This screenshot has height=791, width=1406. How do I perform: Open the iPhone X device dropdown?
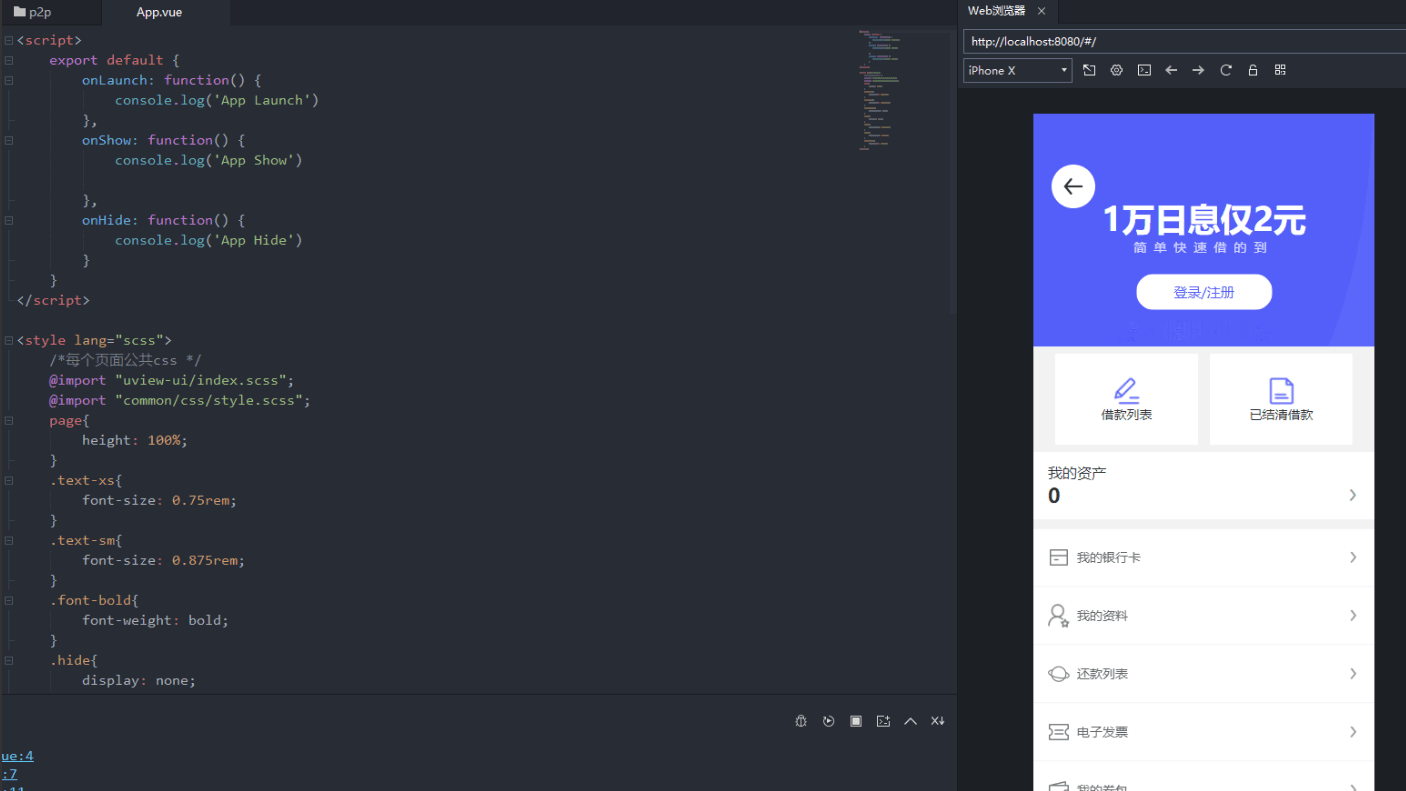[x=1017, y=70]
